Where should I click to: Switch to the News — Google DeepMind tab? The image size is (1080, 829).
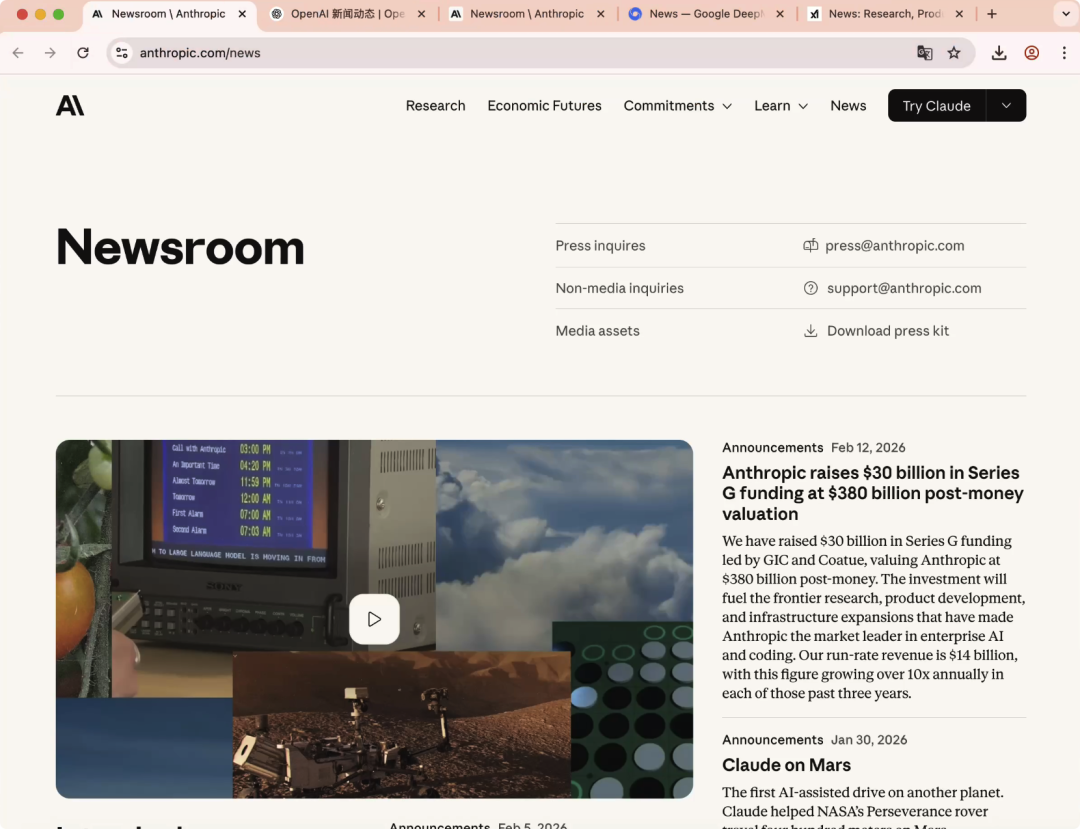[705, 14]
